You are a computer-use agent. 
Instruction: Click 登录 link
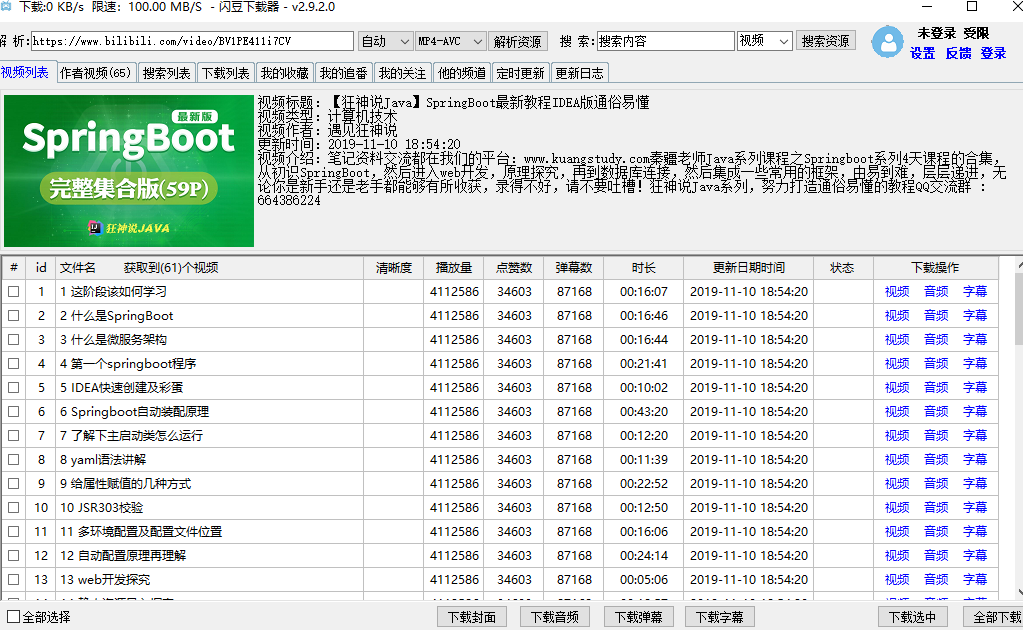coord(994,53)
